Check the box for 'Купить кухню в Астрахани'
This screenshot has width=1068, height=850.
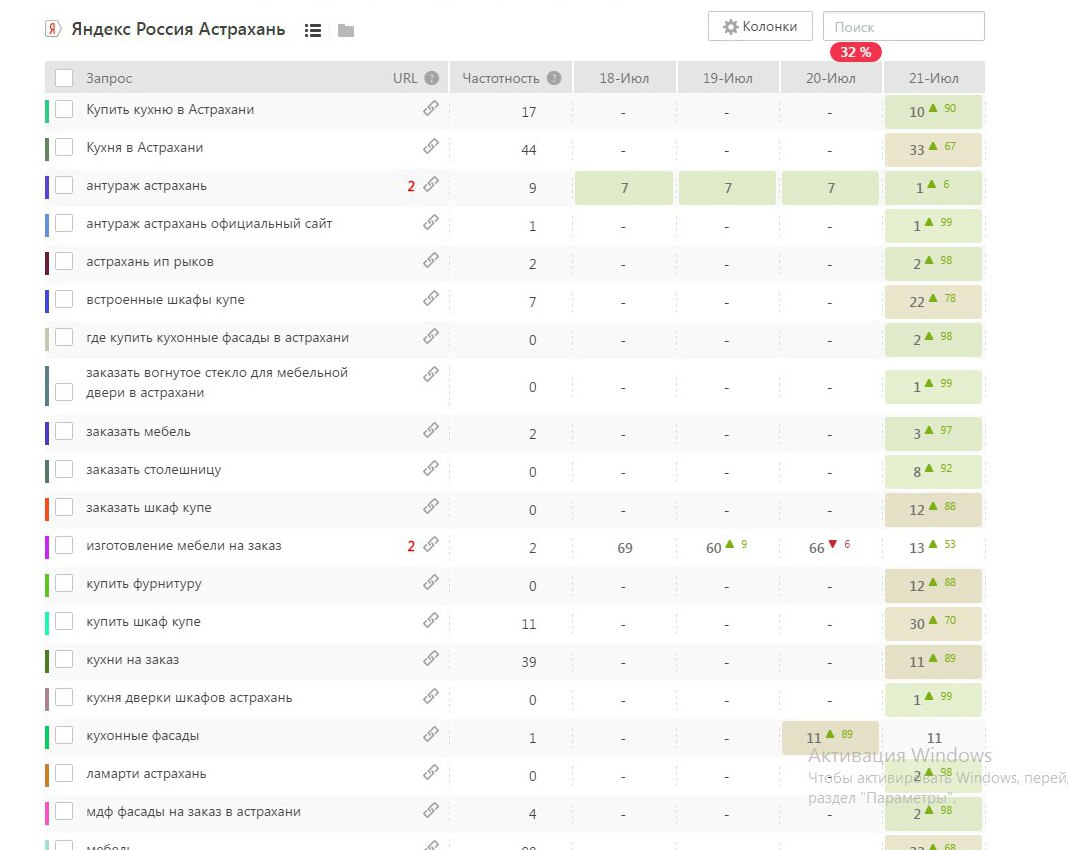pos(64,110)
